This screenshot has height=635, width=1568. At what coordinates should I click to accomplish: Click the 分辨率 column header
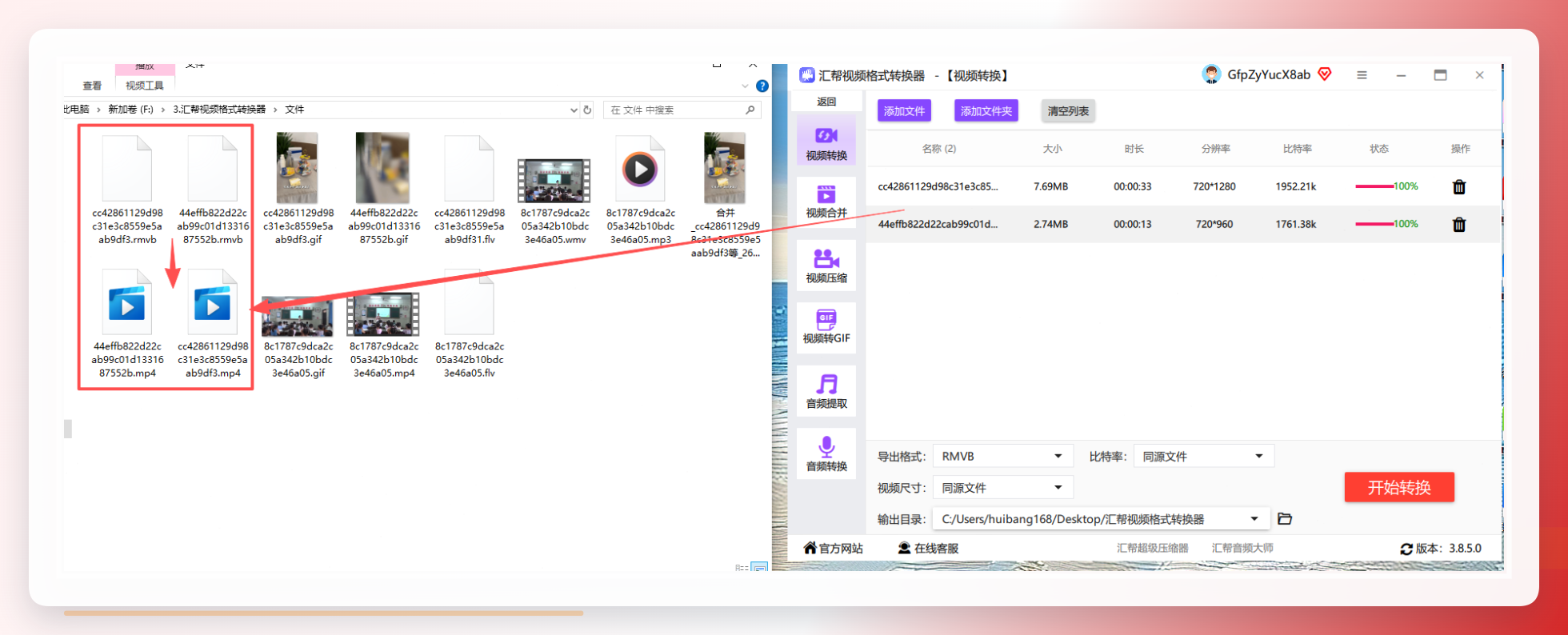(1215, 149)
